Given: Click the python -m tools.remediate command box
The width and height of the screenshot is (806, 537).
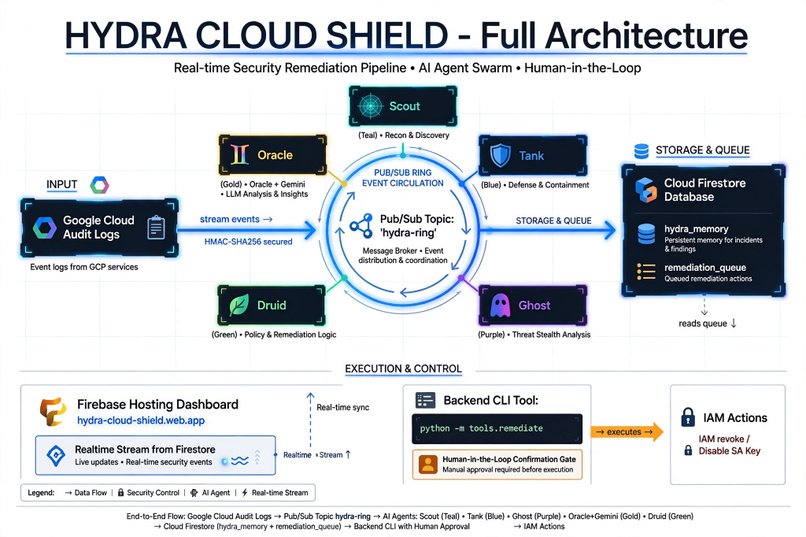Looking at the screenshot, I should click(497, 429).
